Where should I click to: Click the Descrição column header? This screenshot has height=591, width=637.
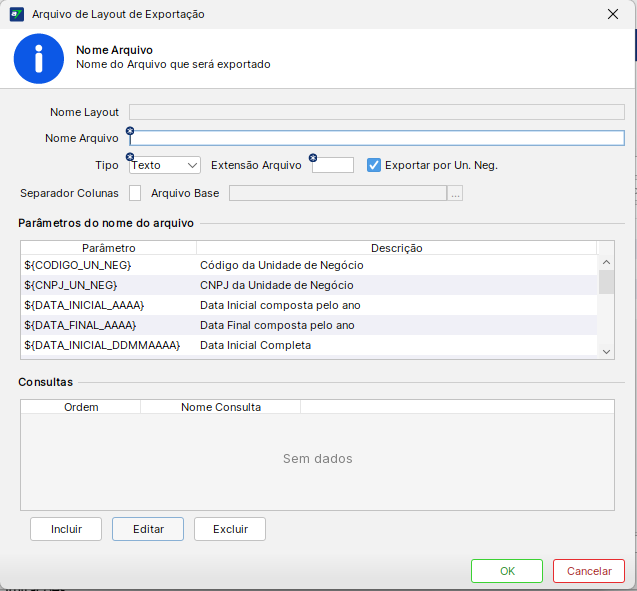coord(396,247)
